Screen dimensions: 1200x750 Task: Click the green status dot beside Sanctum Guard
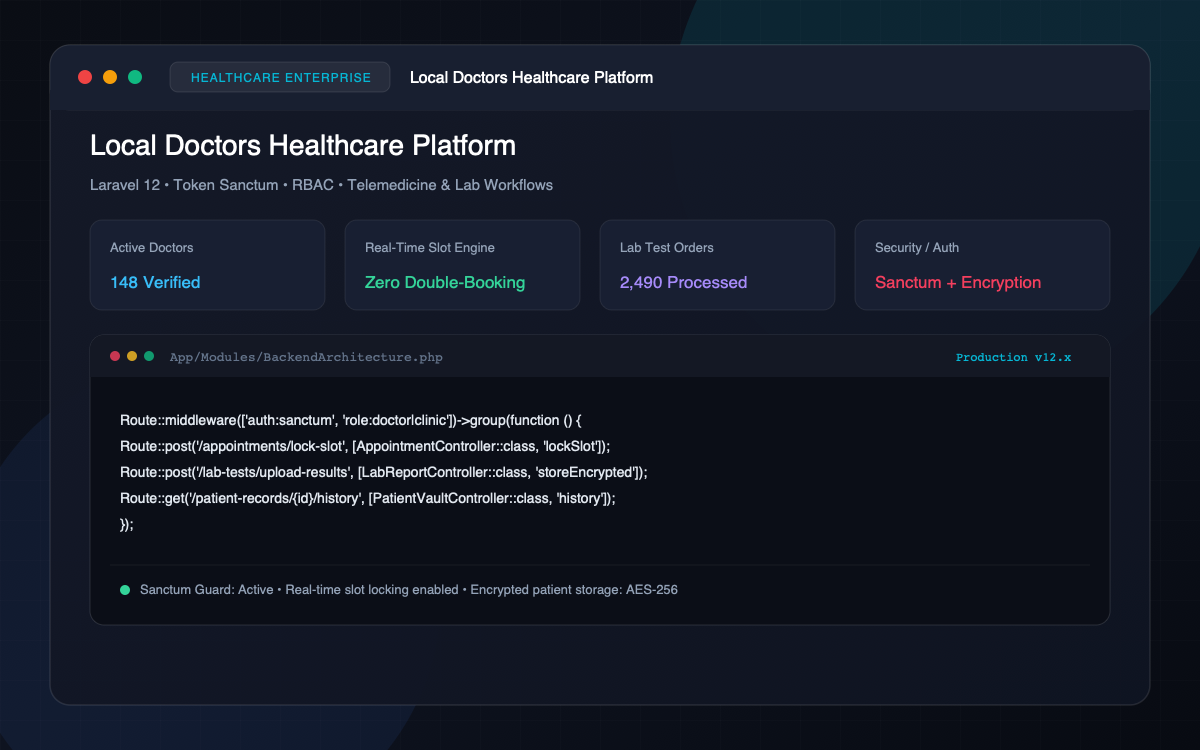click(x=125, y=590)
